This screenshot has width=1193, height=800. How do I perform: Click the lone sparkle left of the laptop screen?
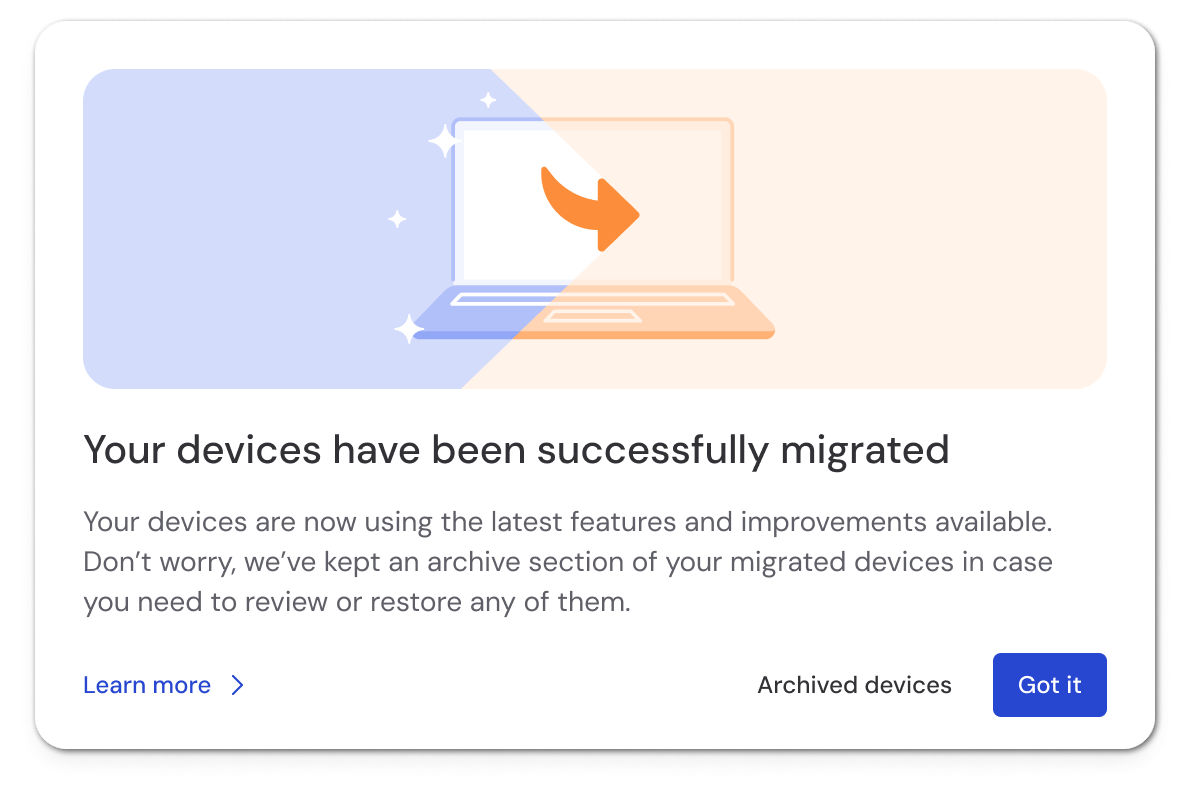[x=397, y=219]
